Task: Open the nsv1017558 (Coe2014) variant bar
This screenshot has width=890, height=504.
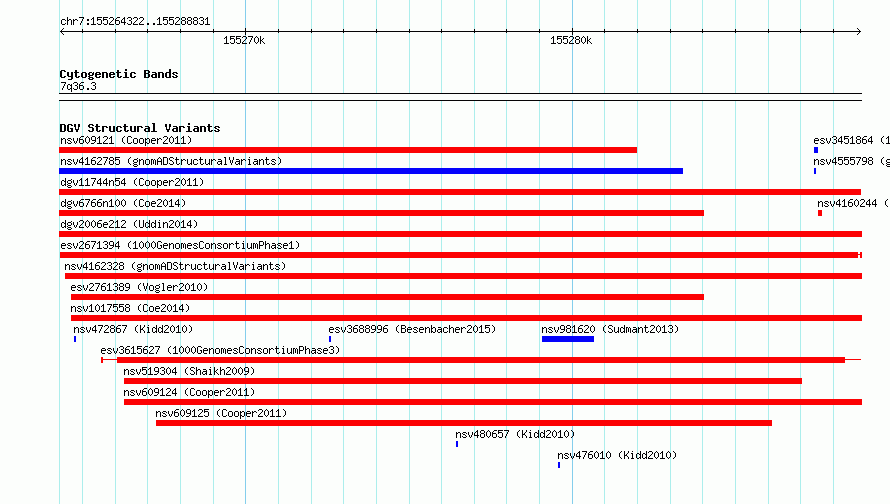Action: pyautogui.click(x=467, y=318)
